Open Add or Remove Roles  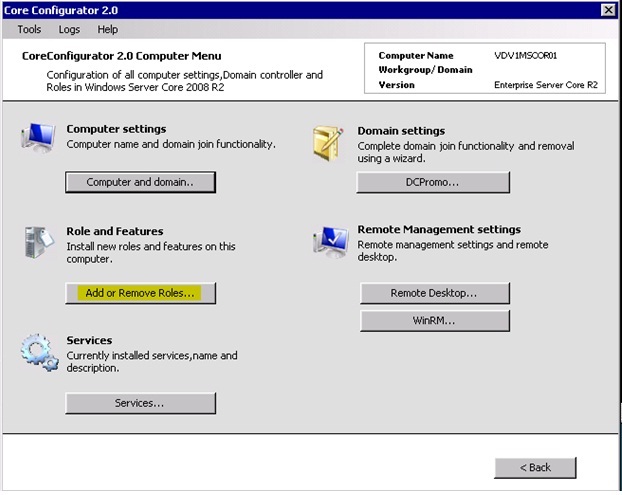tap(141, 293)
